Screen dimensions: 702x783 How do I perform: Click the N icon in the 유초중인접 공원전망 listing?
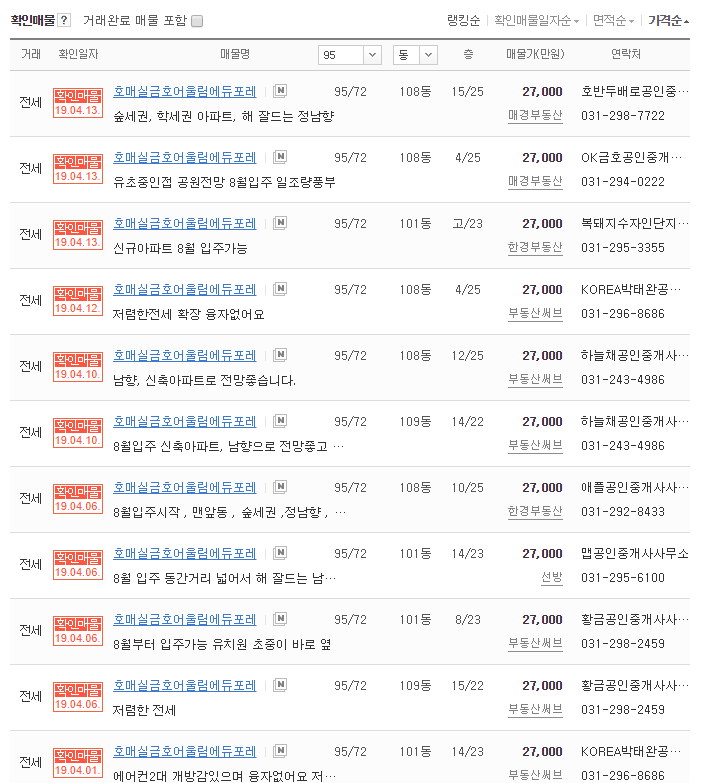pos(280,157)
